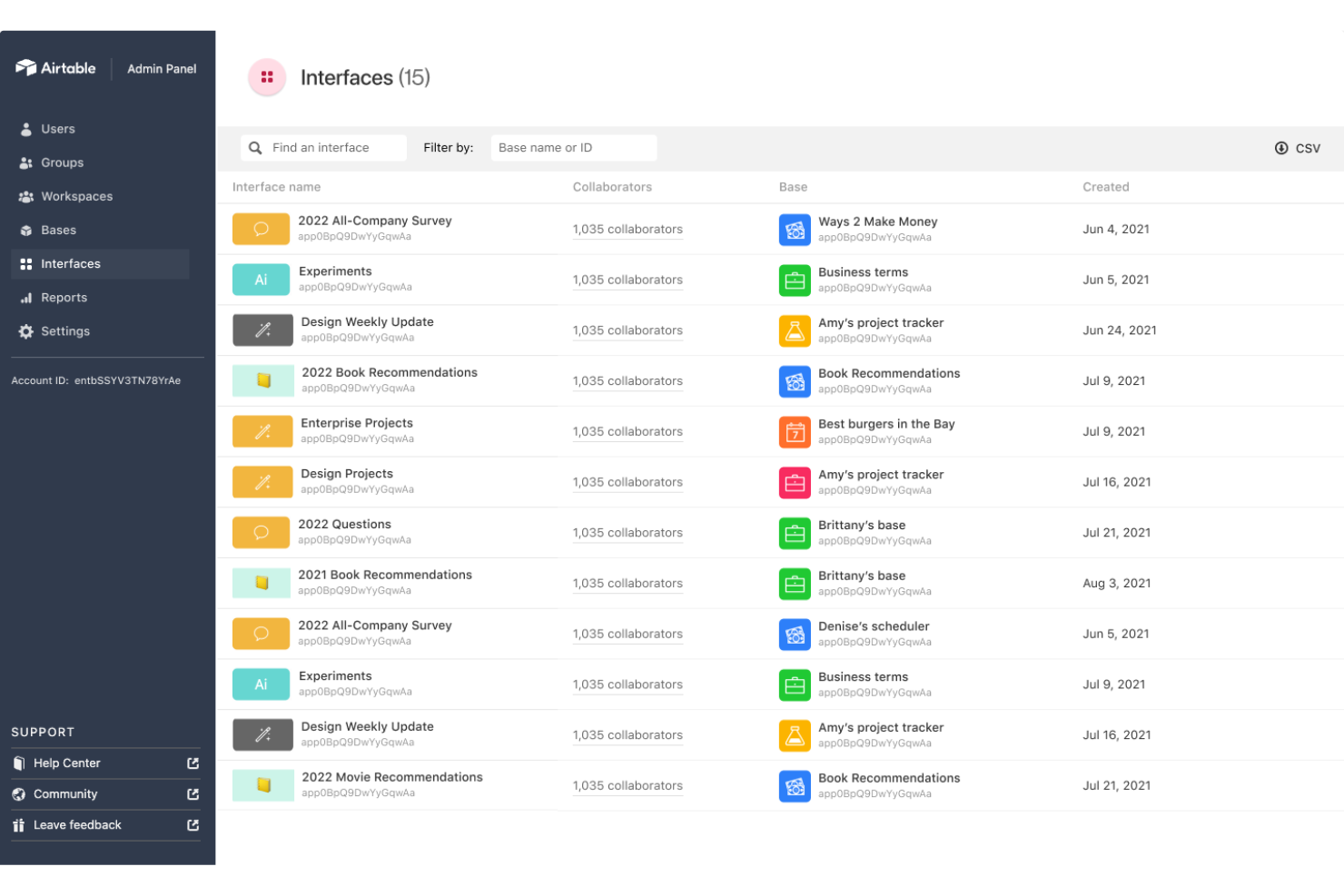Click the Leave feedback option
This screenshot has width=1344, height=896.
coord(77,824)
